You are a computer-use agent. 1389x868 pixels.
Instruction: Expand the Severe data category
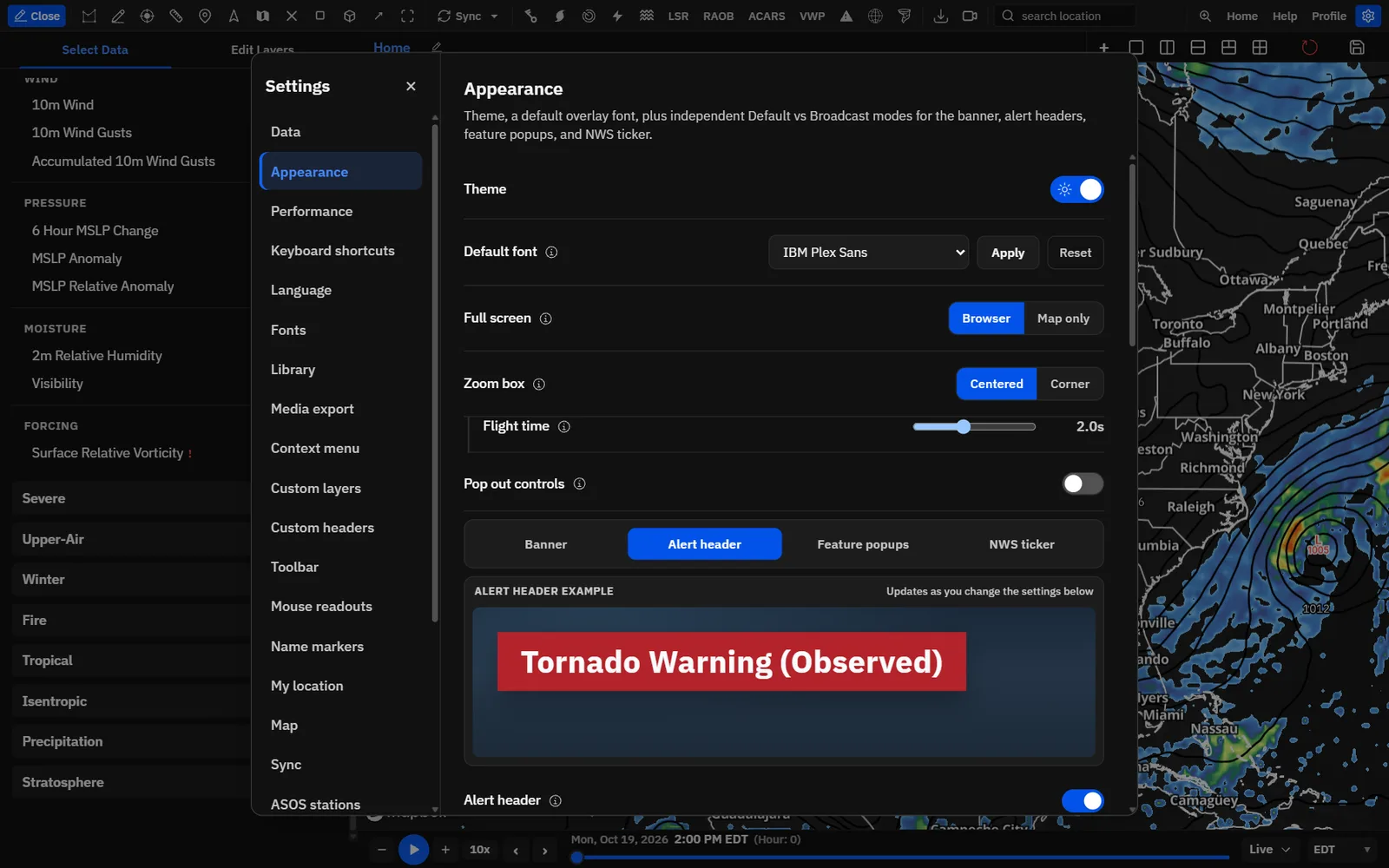tap(131, 498)
